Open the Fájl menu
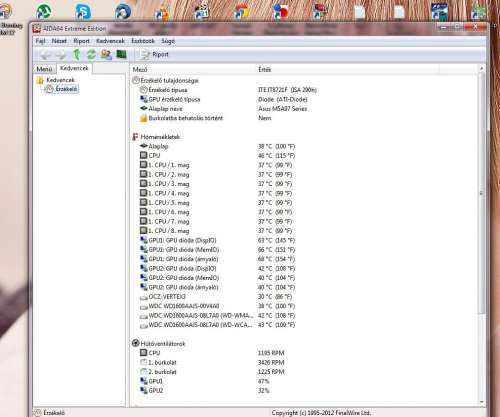500x417 pixels. [40, 41]
